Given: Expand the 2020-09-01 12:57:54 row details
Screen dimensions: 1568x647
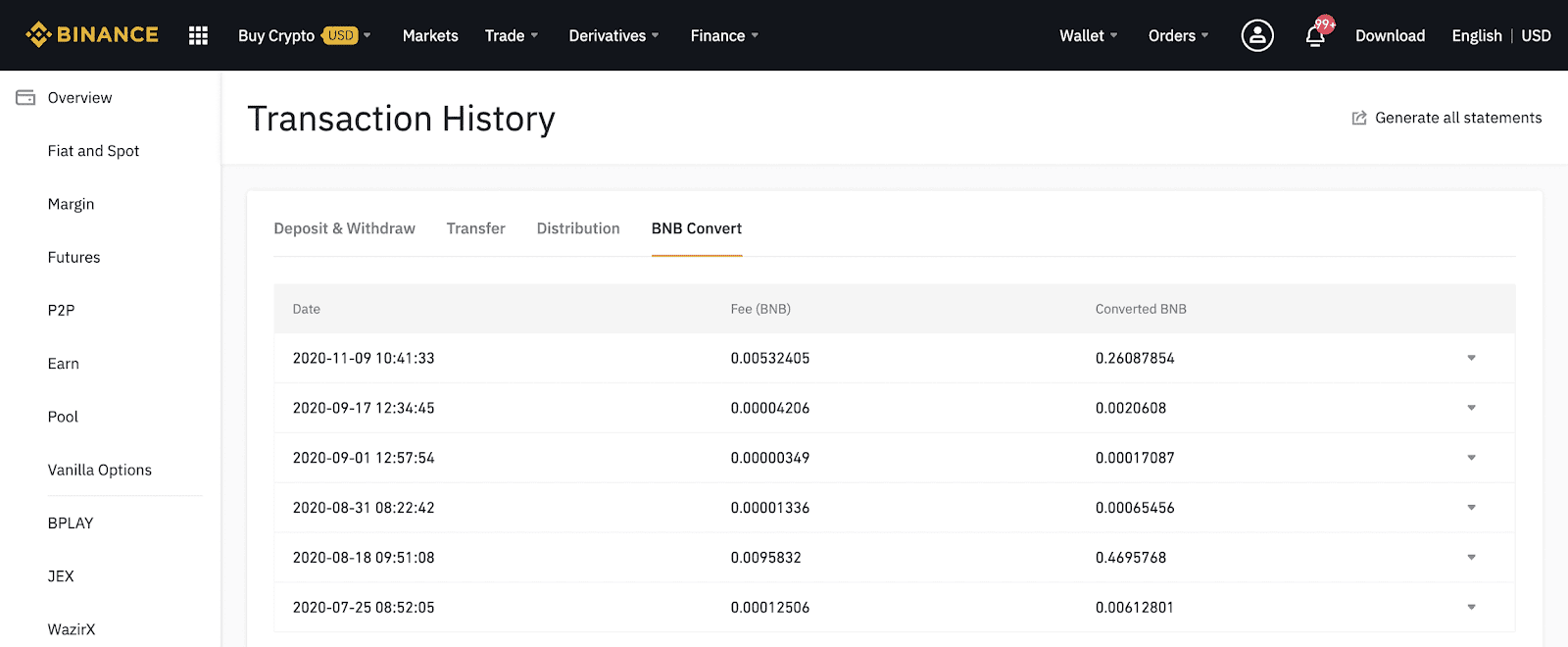Looking at the screenshot, I should coord(1471,458).
